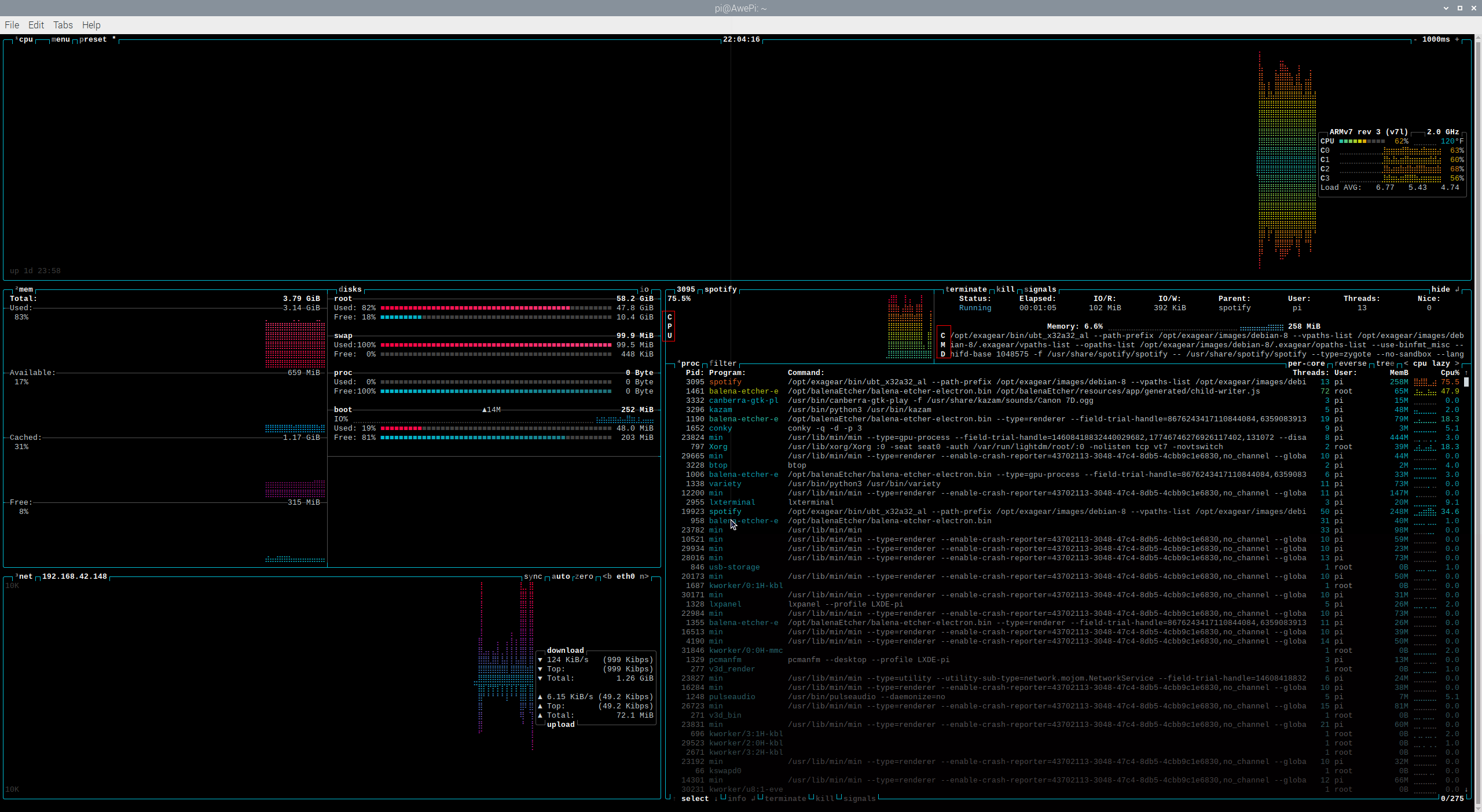Open the process filter input
The image size is (1482, 812).
(x=724, y=363)
